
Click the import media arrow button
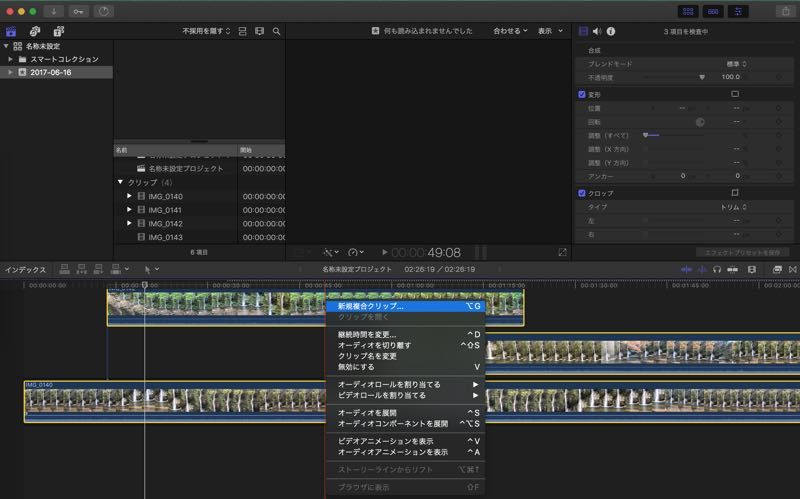coord(53,11)
